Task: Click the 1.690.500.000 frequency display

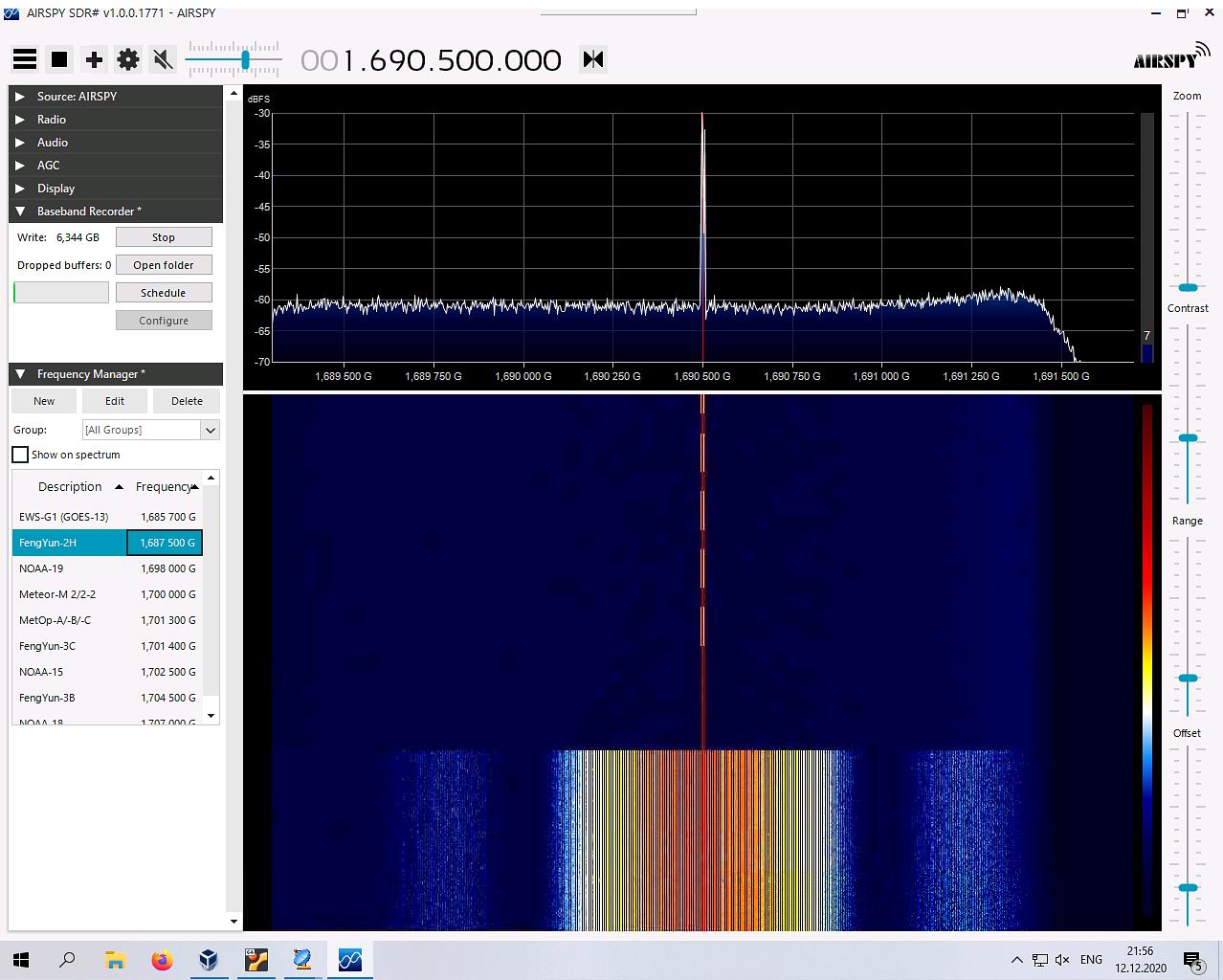Action: [431, 60]
